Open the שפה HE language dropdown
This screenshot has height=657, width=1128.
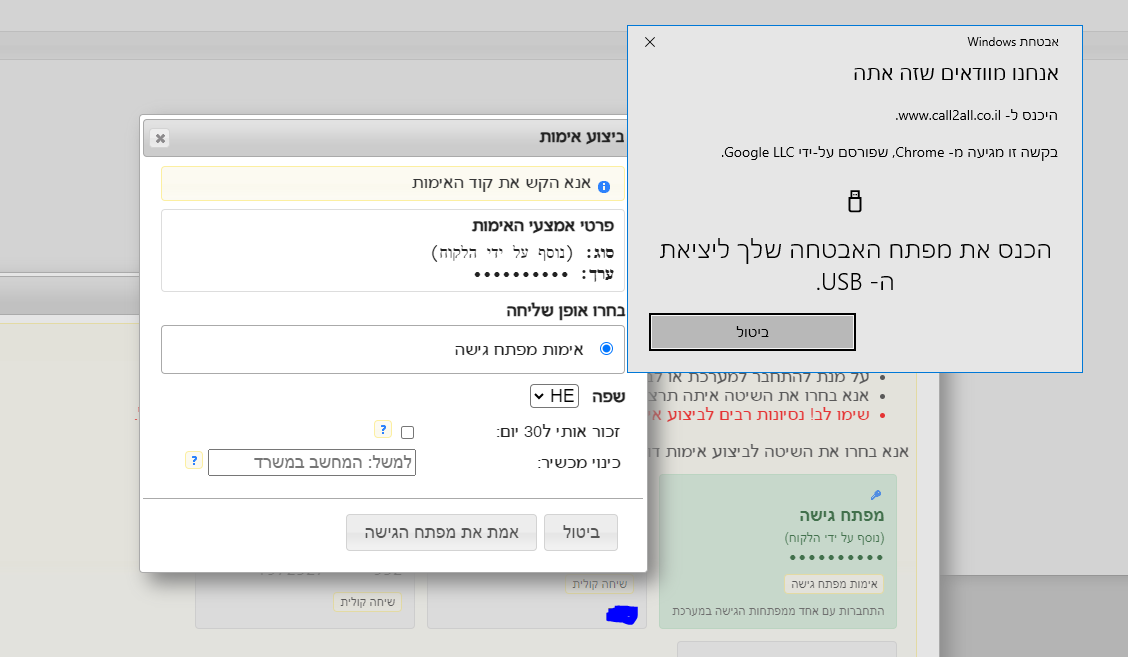pos(554,396)
